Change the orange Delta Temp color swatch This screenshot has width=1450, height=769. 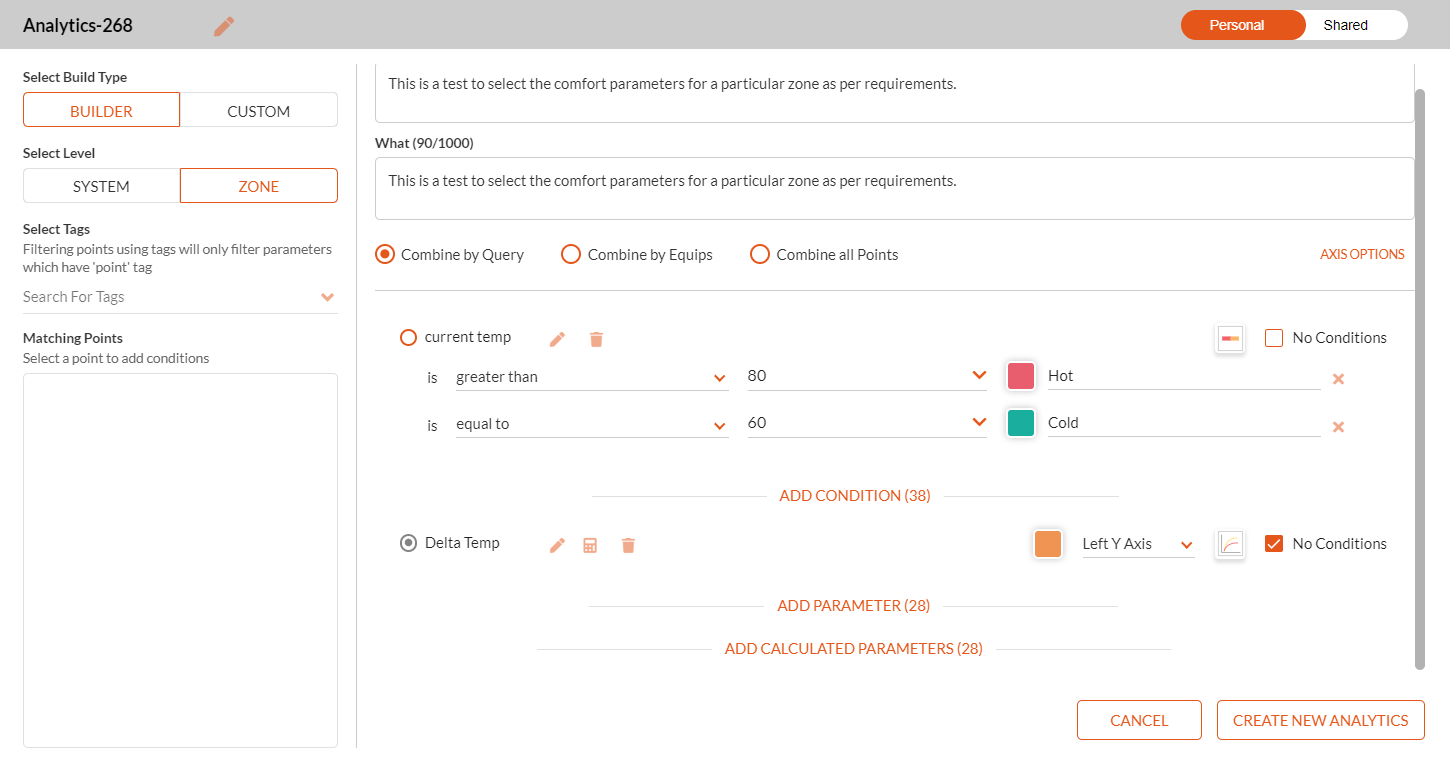[x=1047, y=544]
